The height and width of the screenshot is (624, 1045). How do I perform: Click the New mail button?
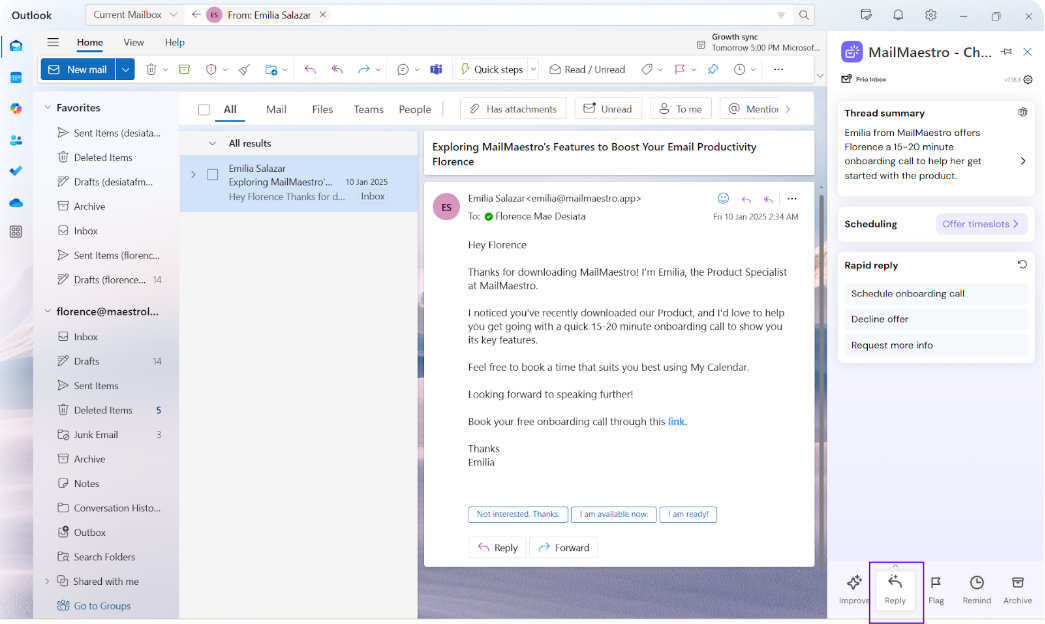coord(79,69)
